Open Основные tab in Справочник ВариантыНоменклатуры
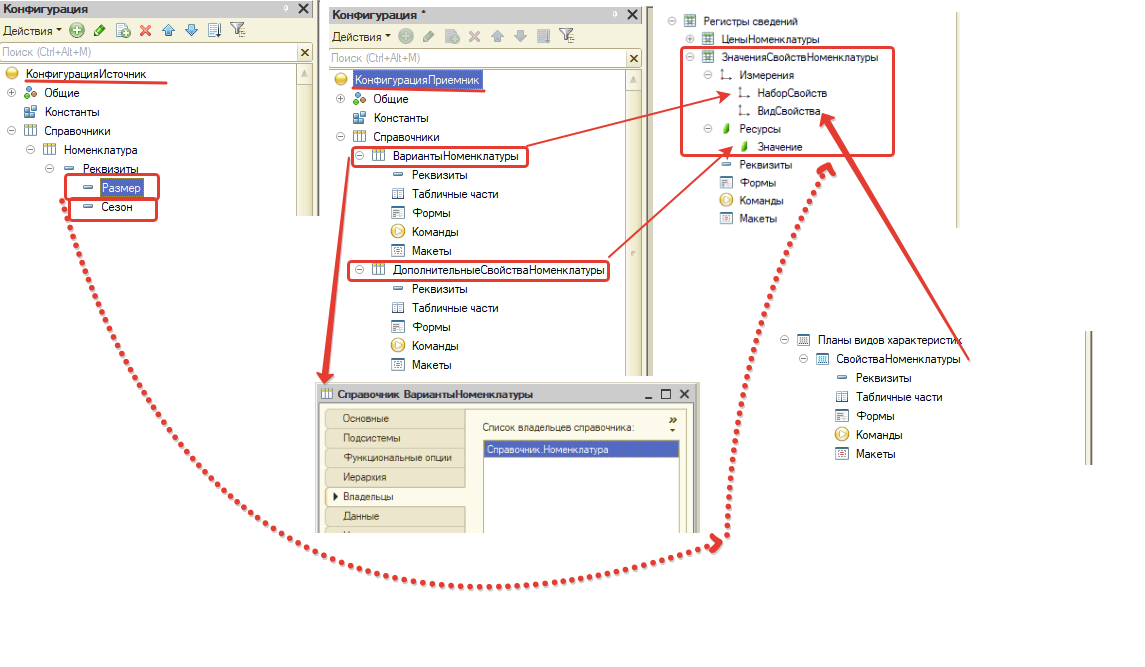This screenshot has width=1145, height=667. [x=394, y=419]
